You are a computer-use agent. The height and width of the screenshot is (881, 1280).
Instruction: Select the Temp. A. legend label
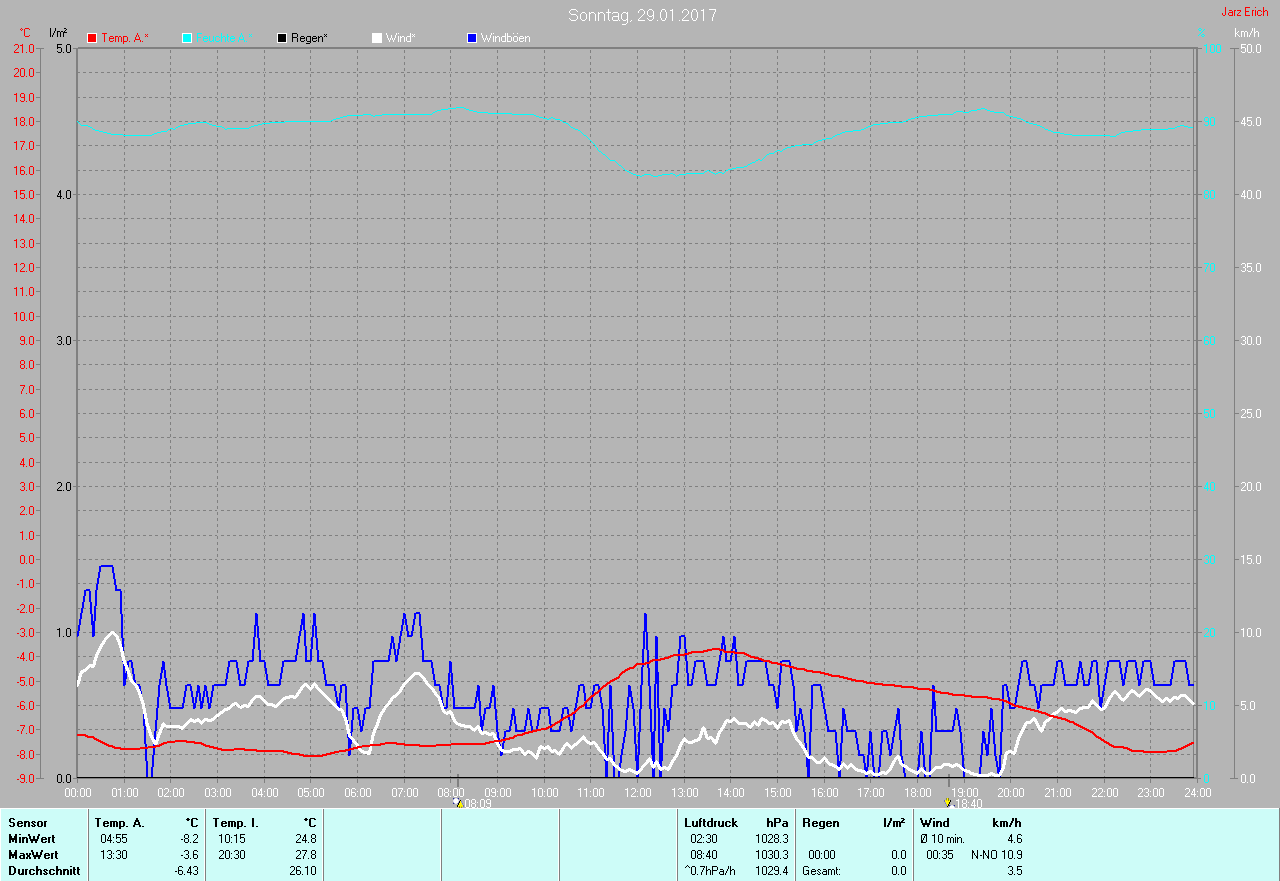125,38
